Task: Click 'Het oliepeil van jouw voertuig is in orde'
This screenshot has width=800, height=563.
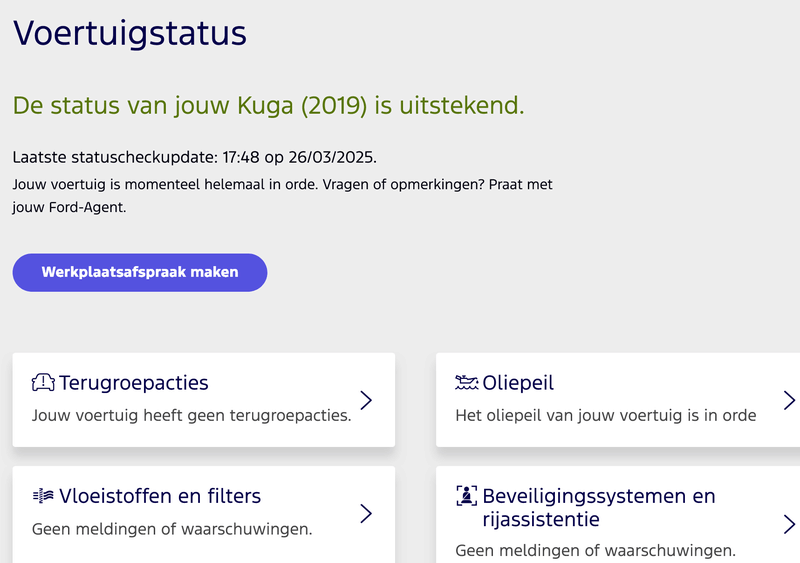Action: [x=605, y=415]
